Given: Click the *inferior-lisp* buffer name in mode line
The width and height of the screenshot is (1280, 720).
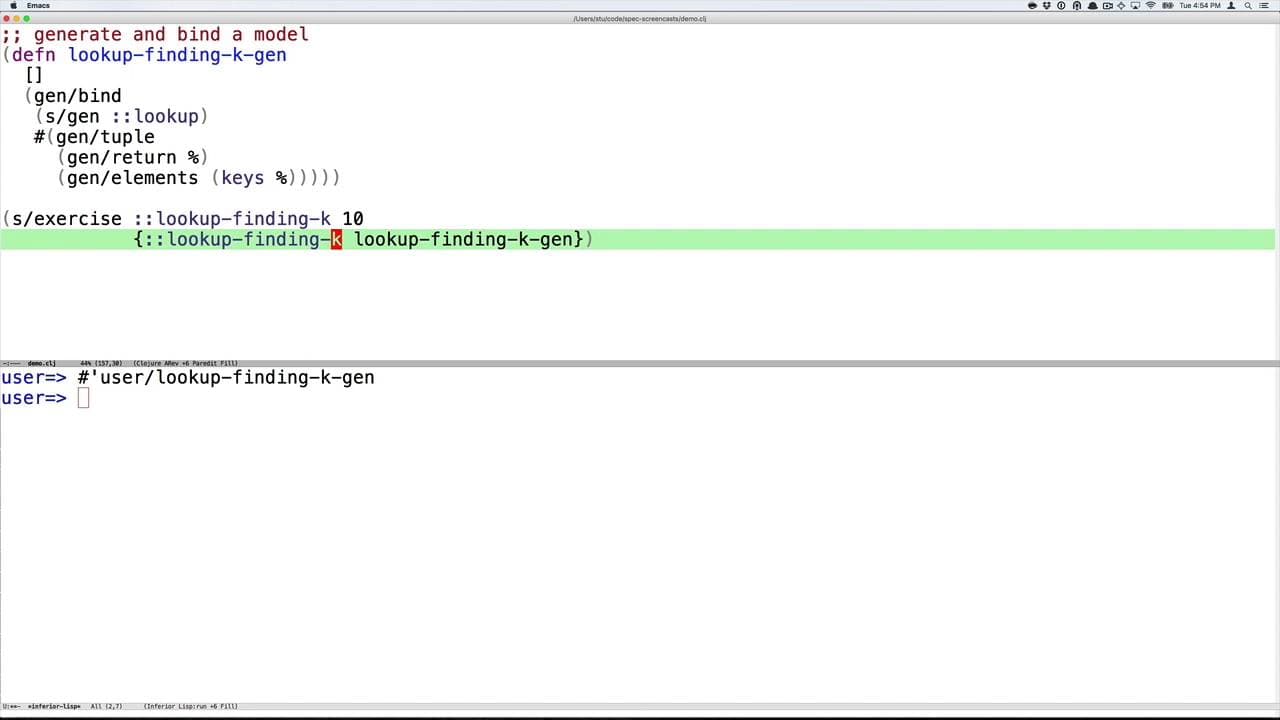Looking at the screenshot, I should (54, 706).
